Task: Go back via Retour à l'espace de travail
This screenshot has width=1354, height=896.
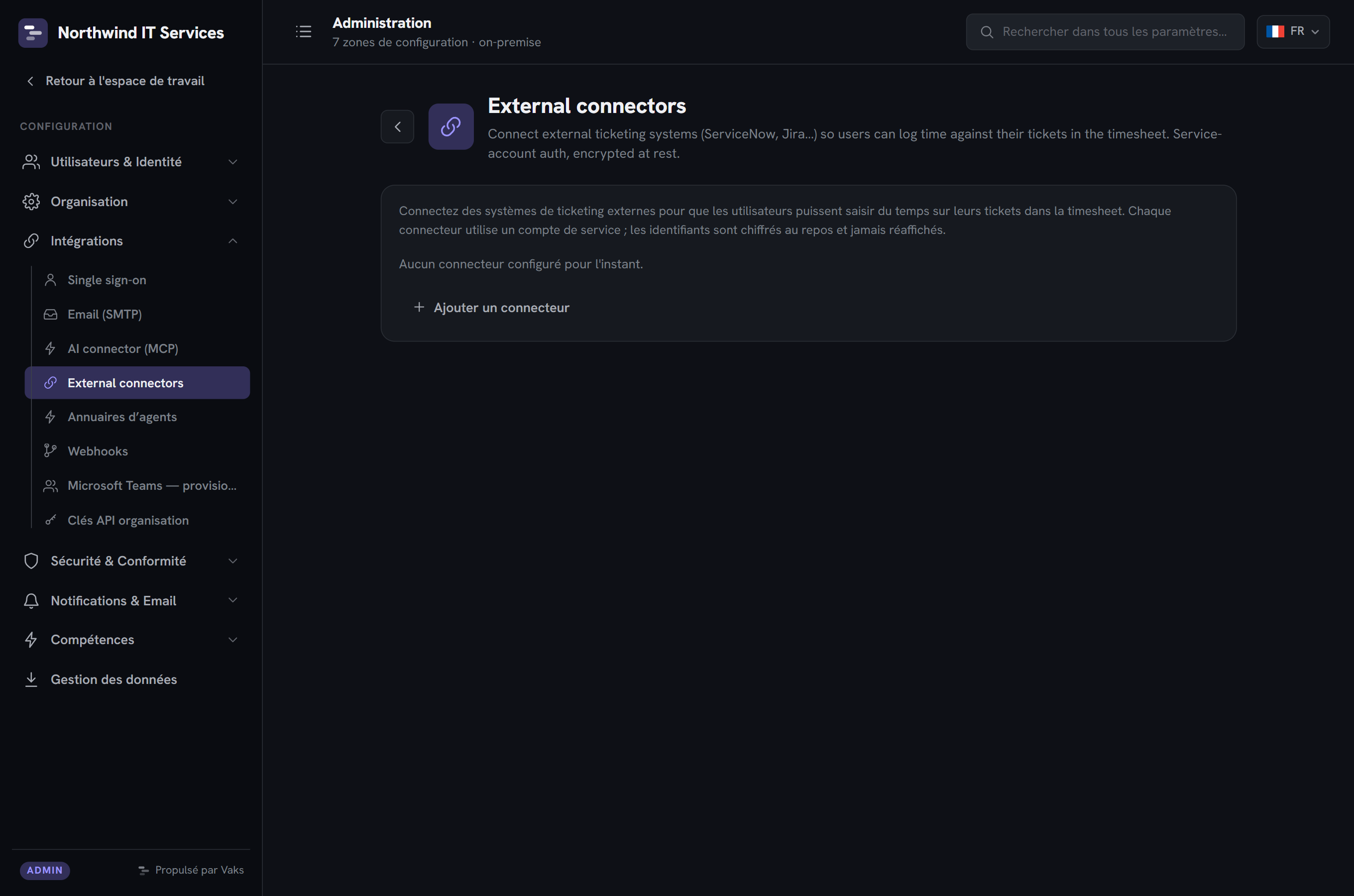Action: coord(115,81)
